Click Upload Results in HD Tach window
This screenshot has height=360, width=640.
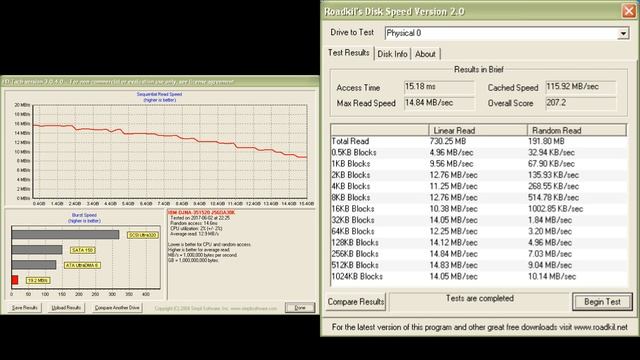point(66,307)
